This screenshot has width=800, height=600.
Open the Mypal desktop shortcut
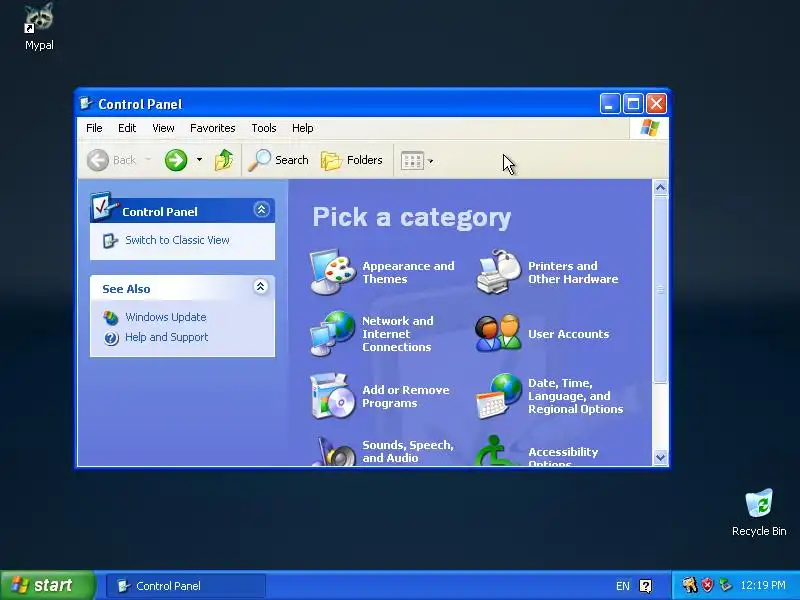39,26
